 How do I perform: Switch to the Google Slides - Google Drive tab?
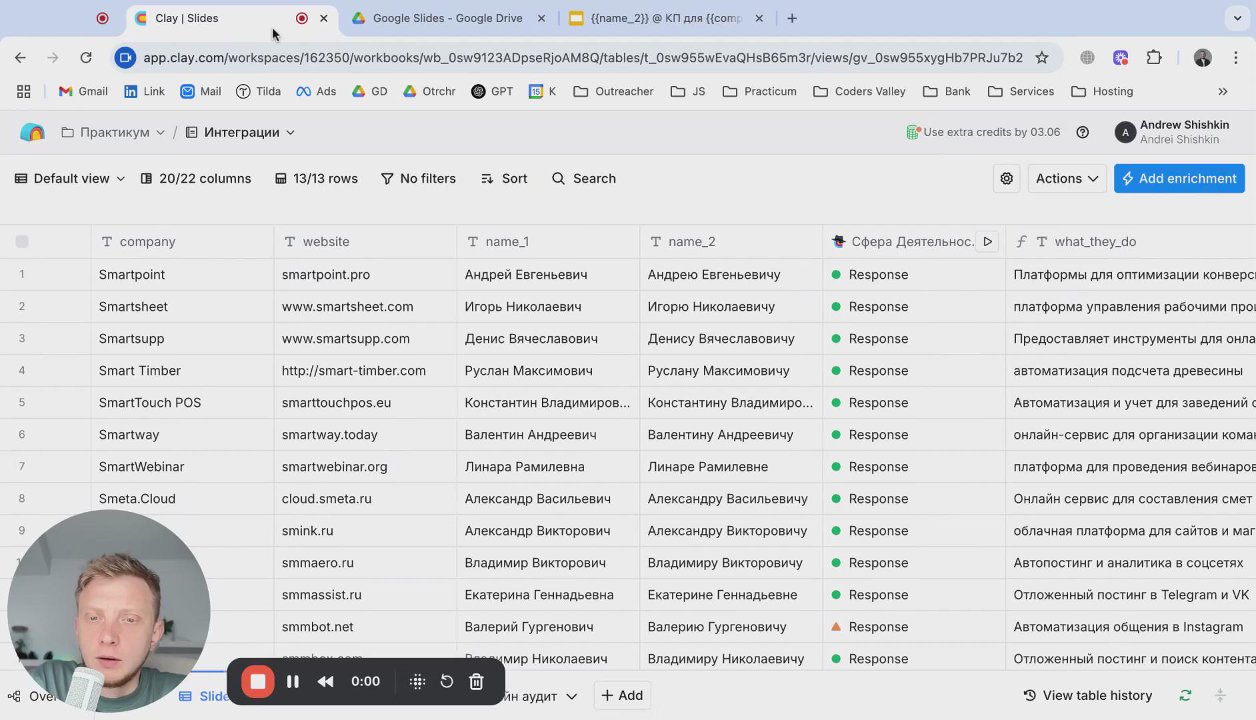(x=447, y=18)
